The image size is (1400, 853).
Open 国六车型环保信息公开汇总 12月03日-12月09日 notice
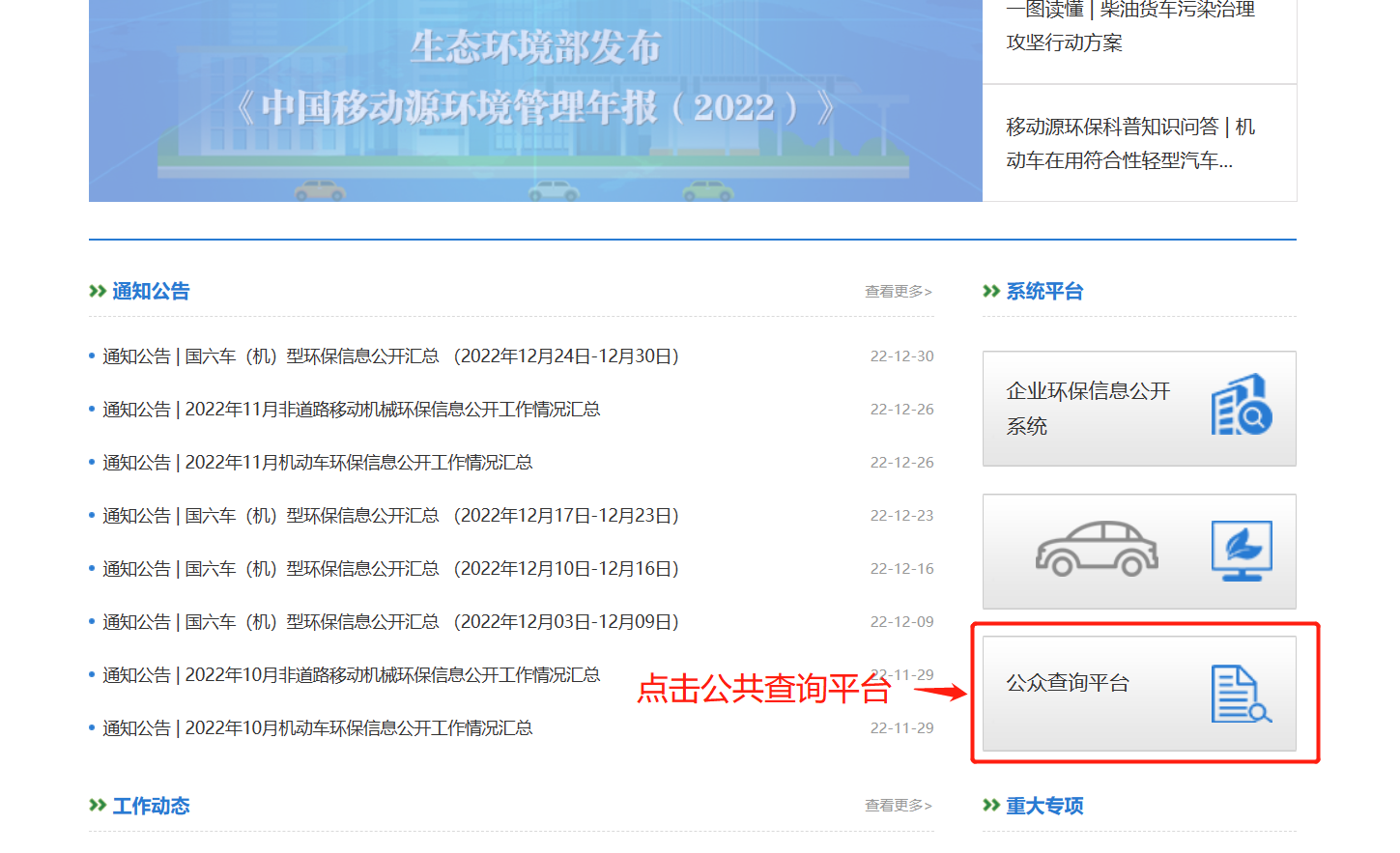391,621
